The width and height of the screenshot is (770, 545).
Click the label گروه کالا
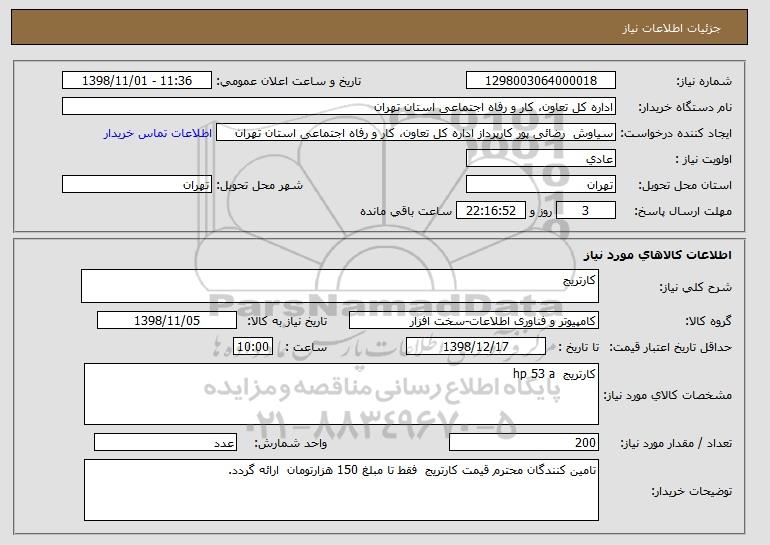708,321
